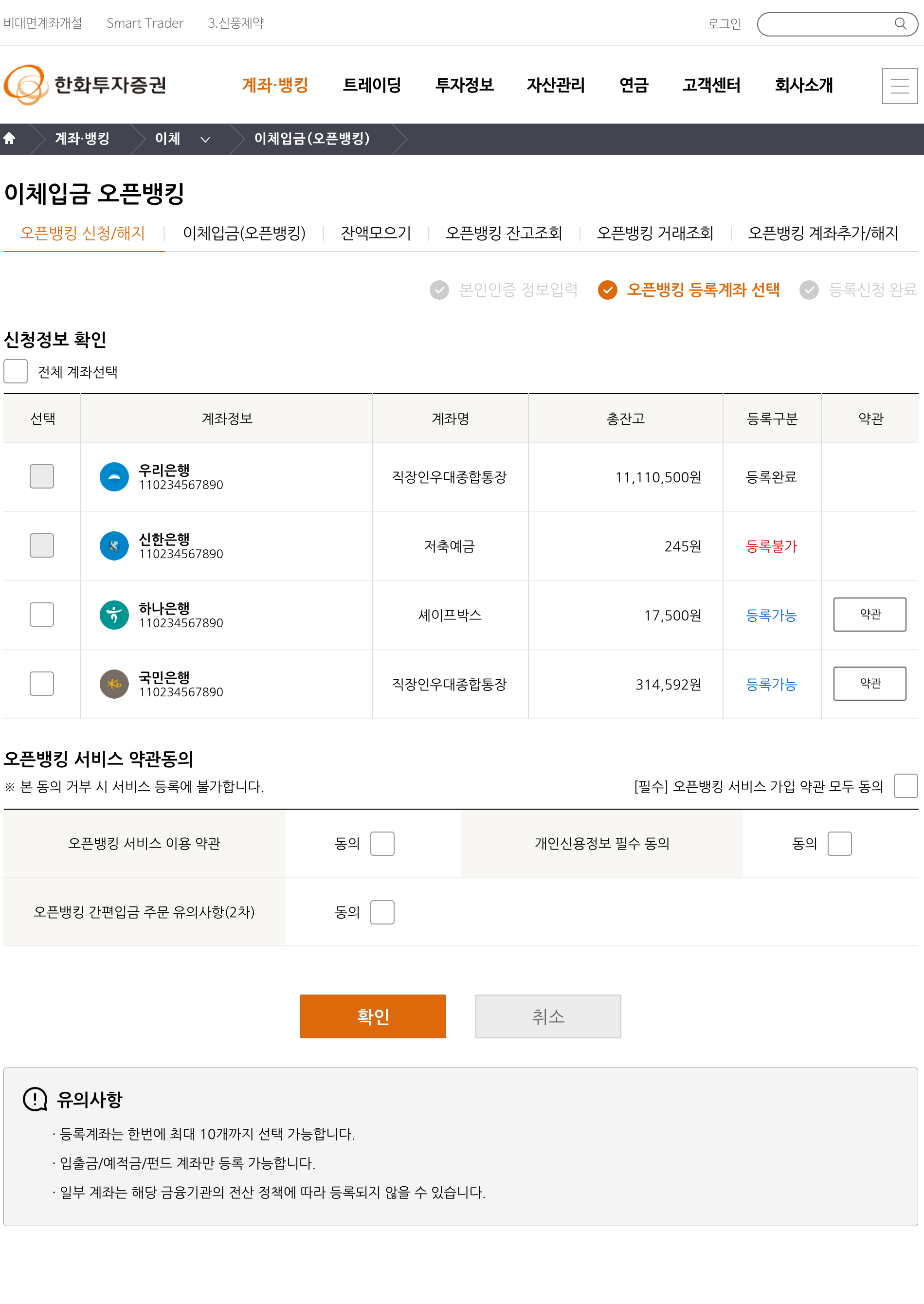The image size is (924, 1304).
Task: Click the 본인인증 정보입력 step check icon
Action: tap(439, 290)
